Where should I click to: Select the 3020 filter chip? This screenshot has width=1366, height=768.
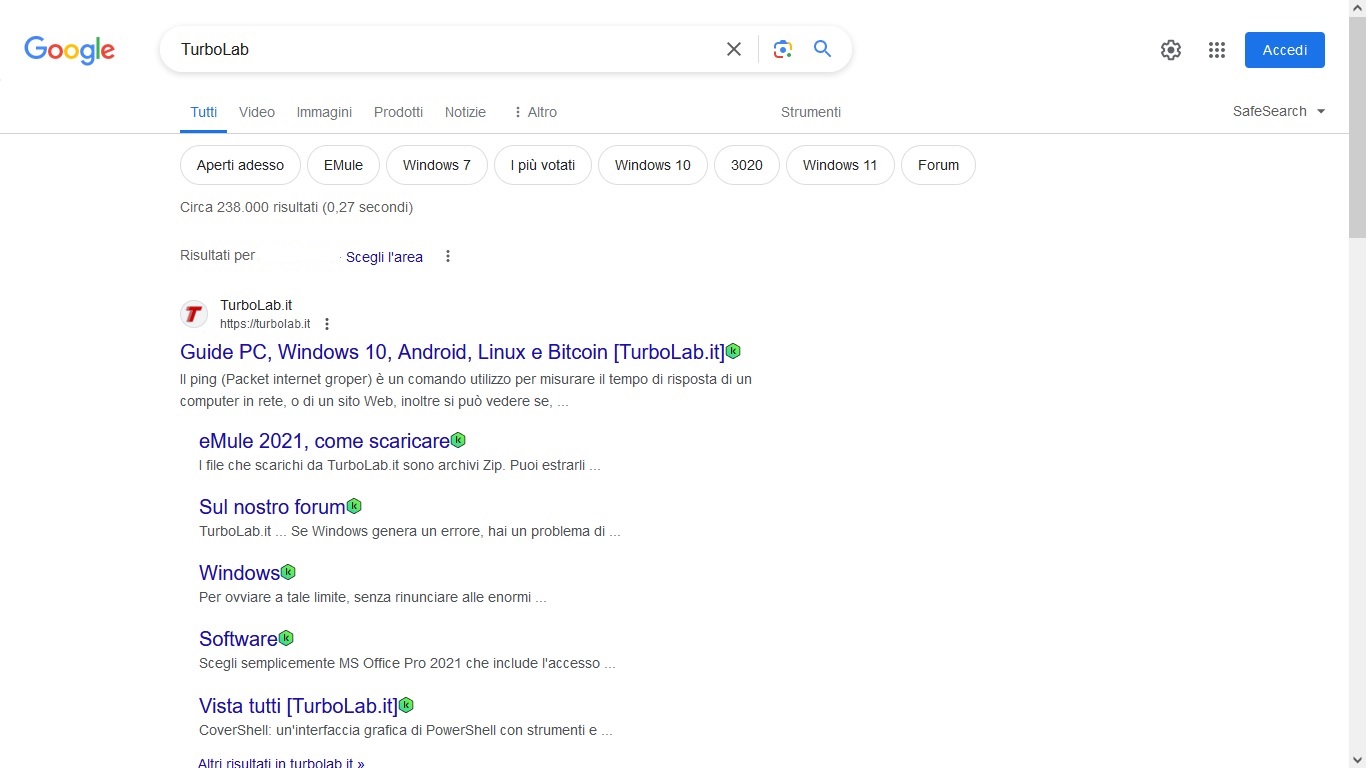pos(747,165)
